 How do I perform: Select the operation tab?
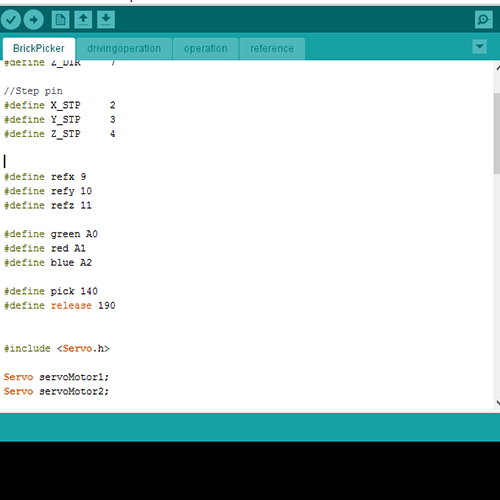tap(206, 49)
